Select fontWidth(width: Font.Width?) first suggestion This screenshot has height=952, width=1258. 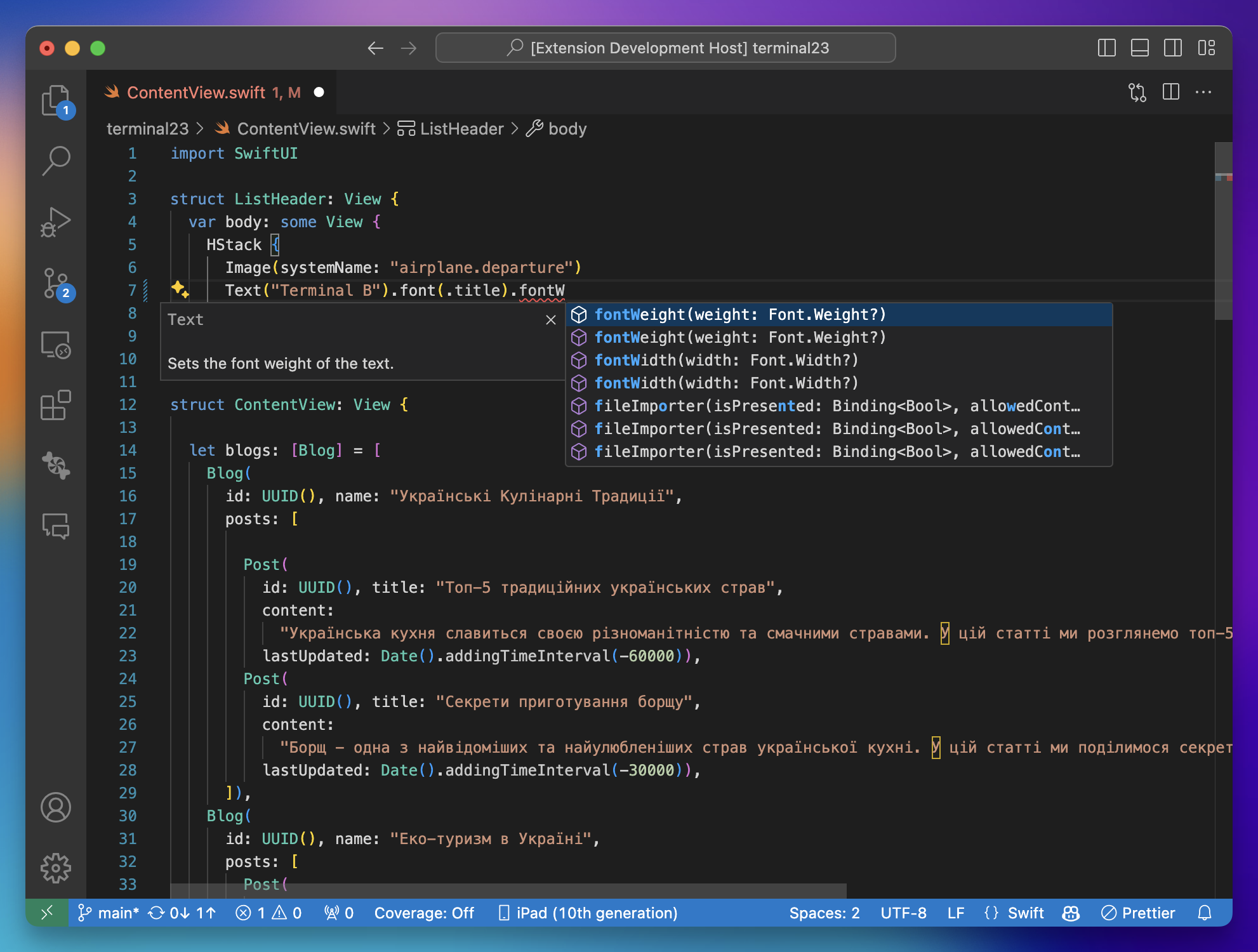pos(725,360)
